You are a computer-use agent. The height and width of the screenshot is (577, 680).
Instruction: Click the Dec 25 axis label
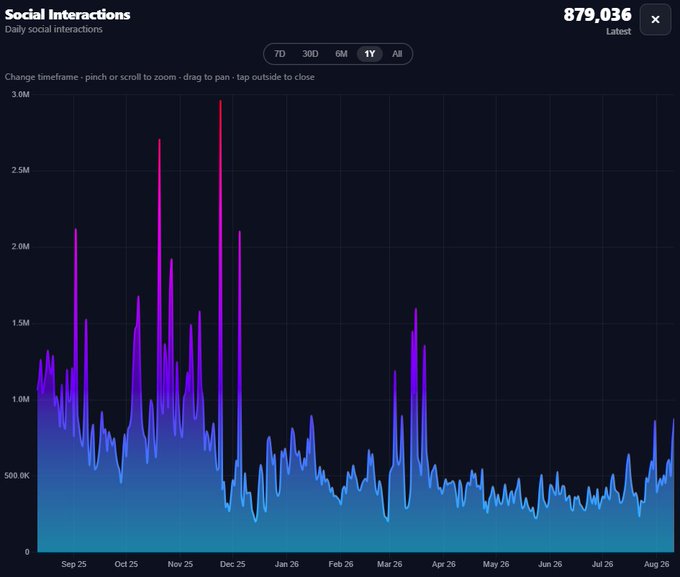(x=232, y=564)
